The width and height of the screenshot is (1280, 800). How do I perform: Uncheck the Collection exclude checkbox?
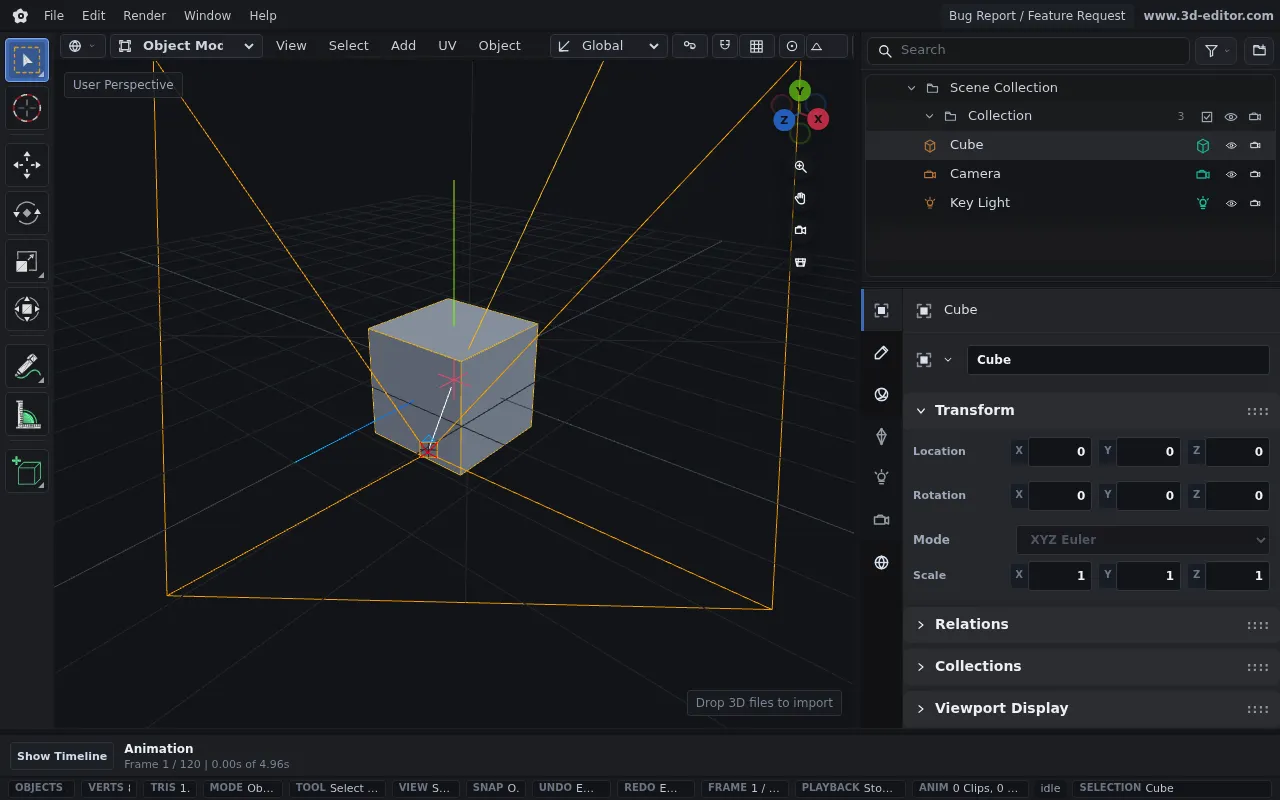point(1207,116)
